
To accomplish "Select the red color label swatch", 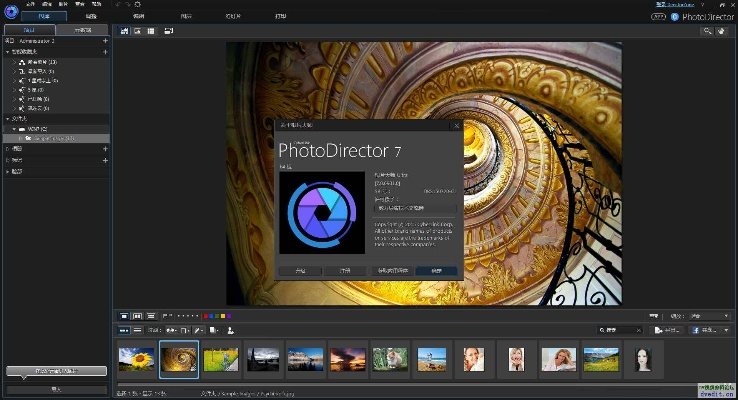I will (205, 315).
